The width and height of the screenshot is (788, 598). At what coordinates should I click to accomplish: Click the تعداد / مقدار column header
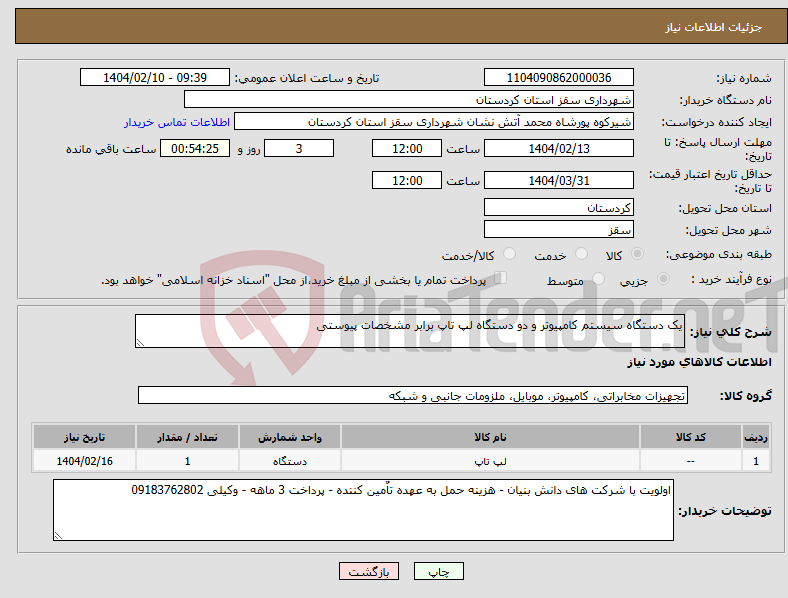click(187, 437)
